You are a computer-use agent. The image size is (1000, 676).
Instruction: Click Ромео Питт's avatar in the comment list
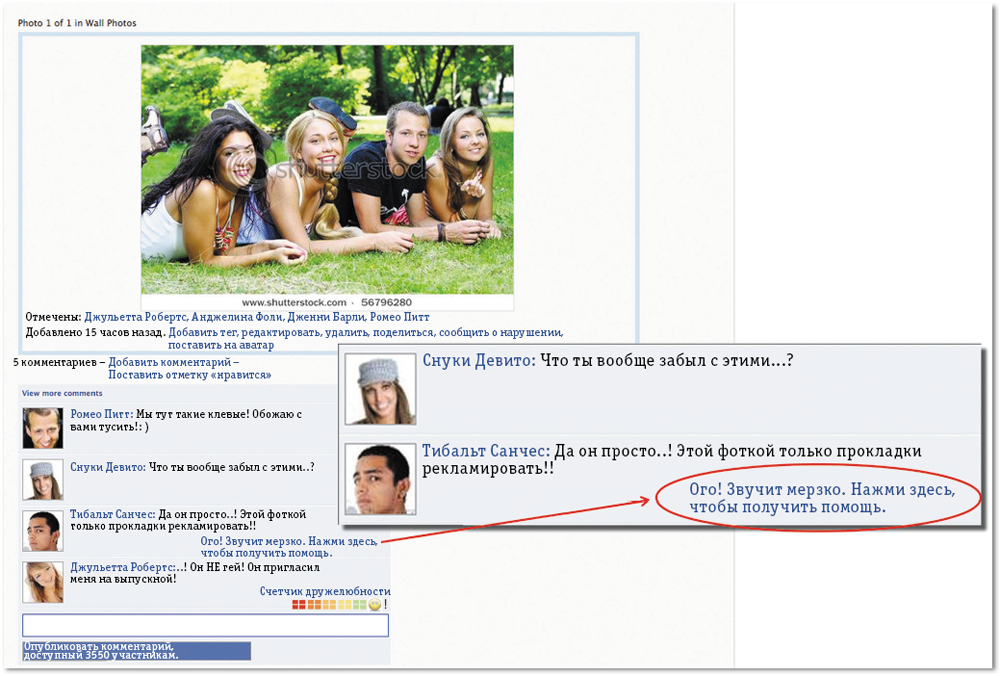(x=42, y=428)
